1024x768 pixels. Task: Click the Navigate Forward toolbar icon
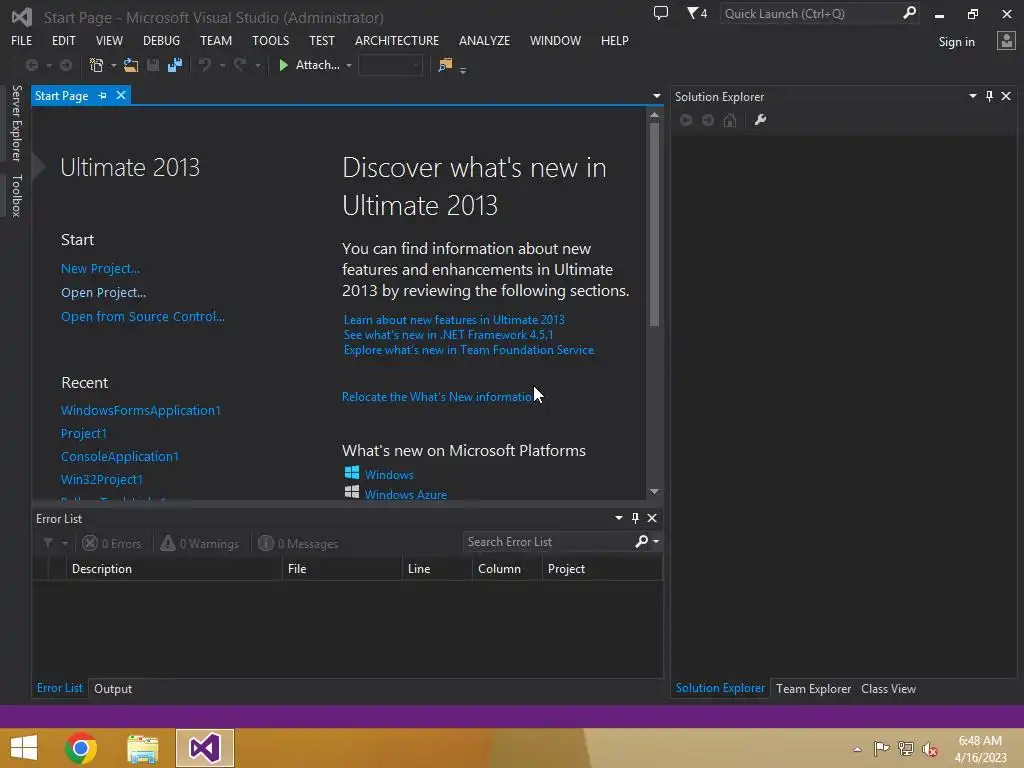[66, 65]
